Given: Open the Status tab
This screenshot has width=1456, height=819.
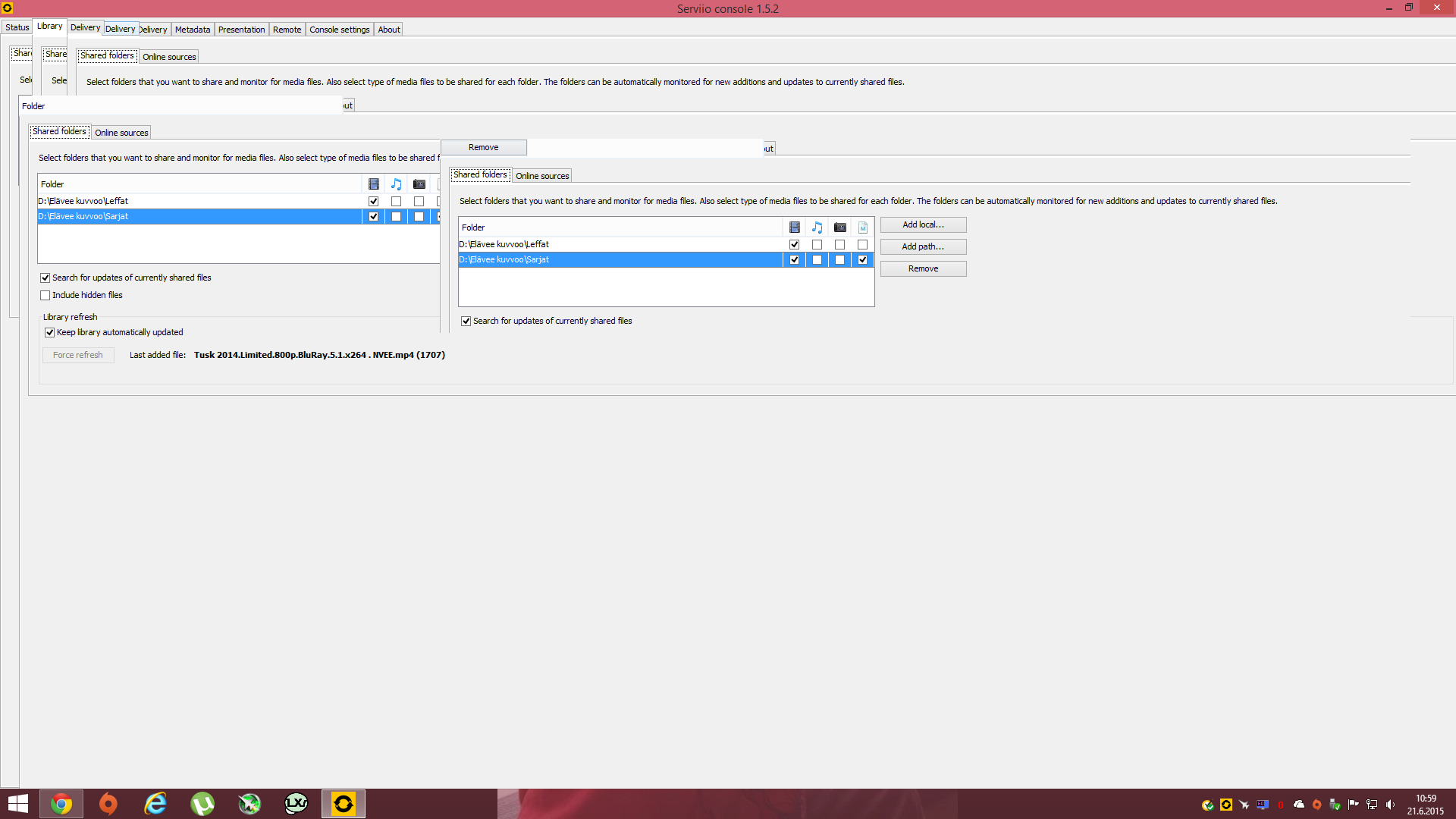Looking at the screenshot, I should (x=17, y=27).
